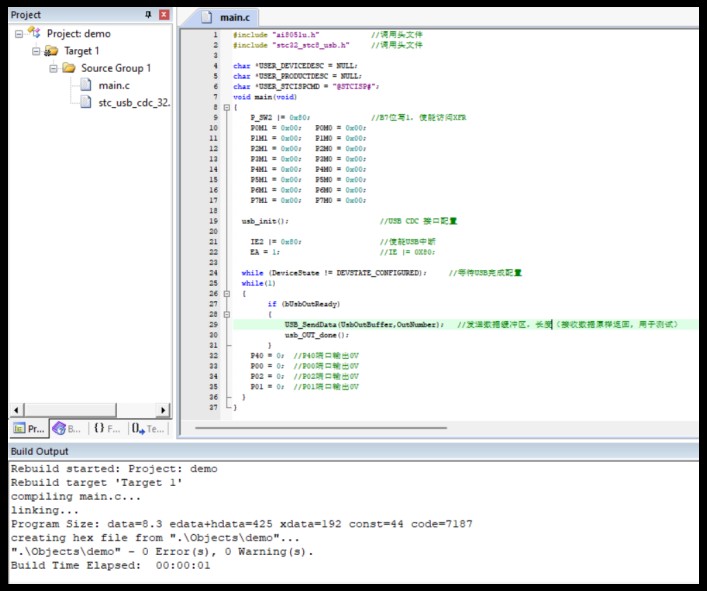This screenshot has width=707, height=591.
Task: Collapse the while(1) block fold at line 26
Action: tap(227, 293)
